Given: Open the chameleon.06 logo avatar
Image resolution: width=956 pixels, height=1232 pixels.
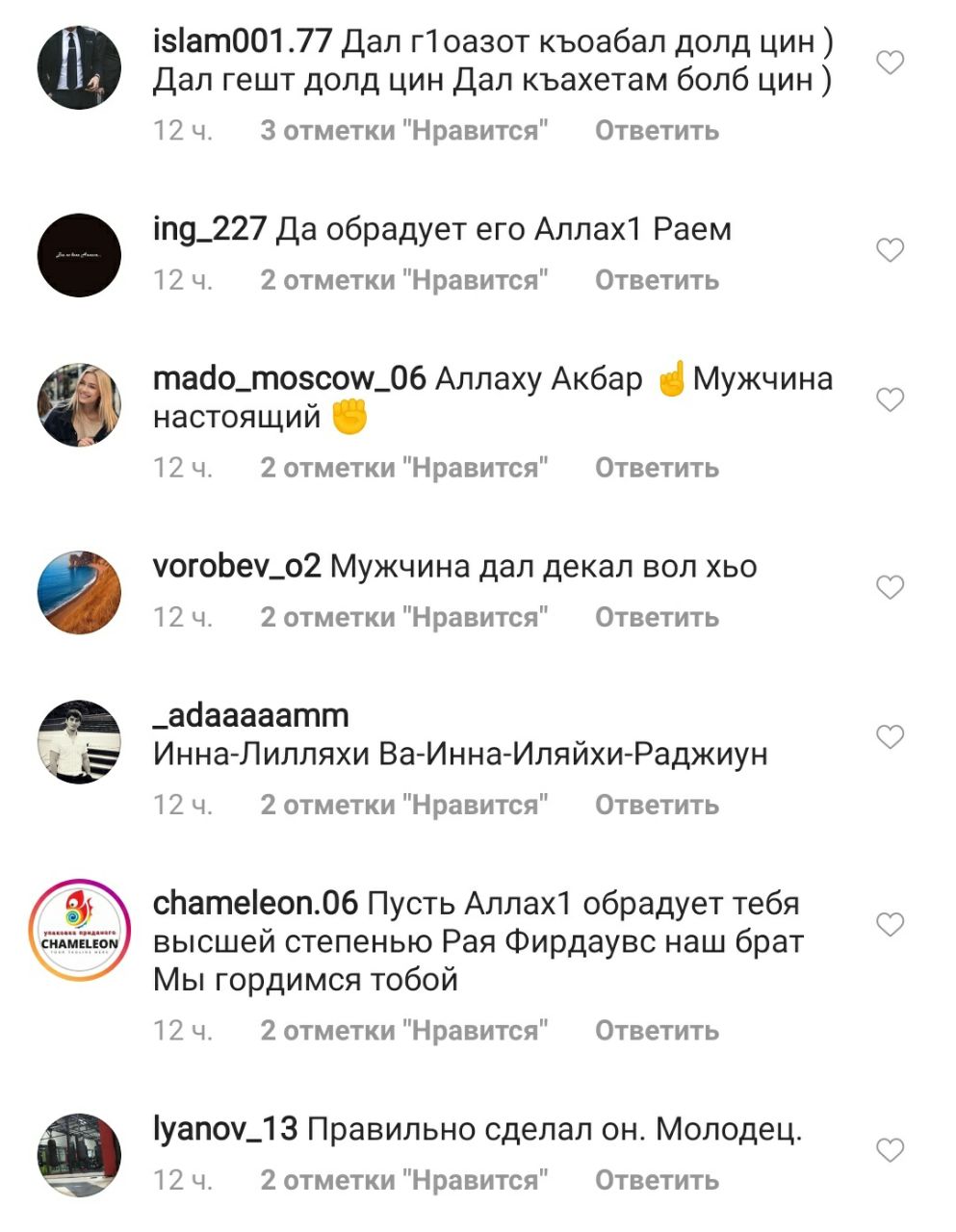Looking at the screenshot, I should 79,929.
